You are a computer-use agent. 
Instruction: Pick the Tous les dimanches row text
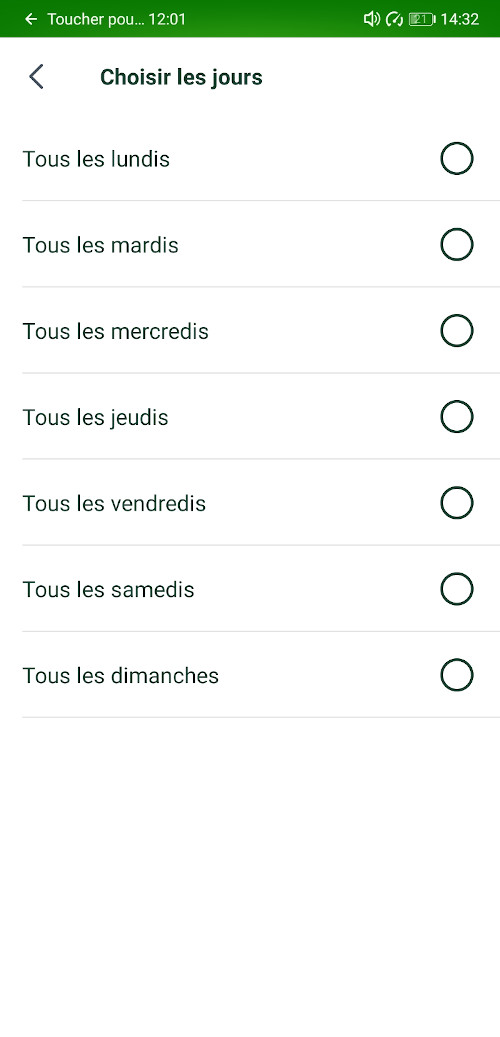tap(121, 675)
